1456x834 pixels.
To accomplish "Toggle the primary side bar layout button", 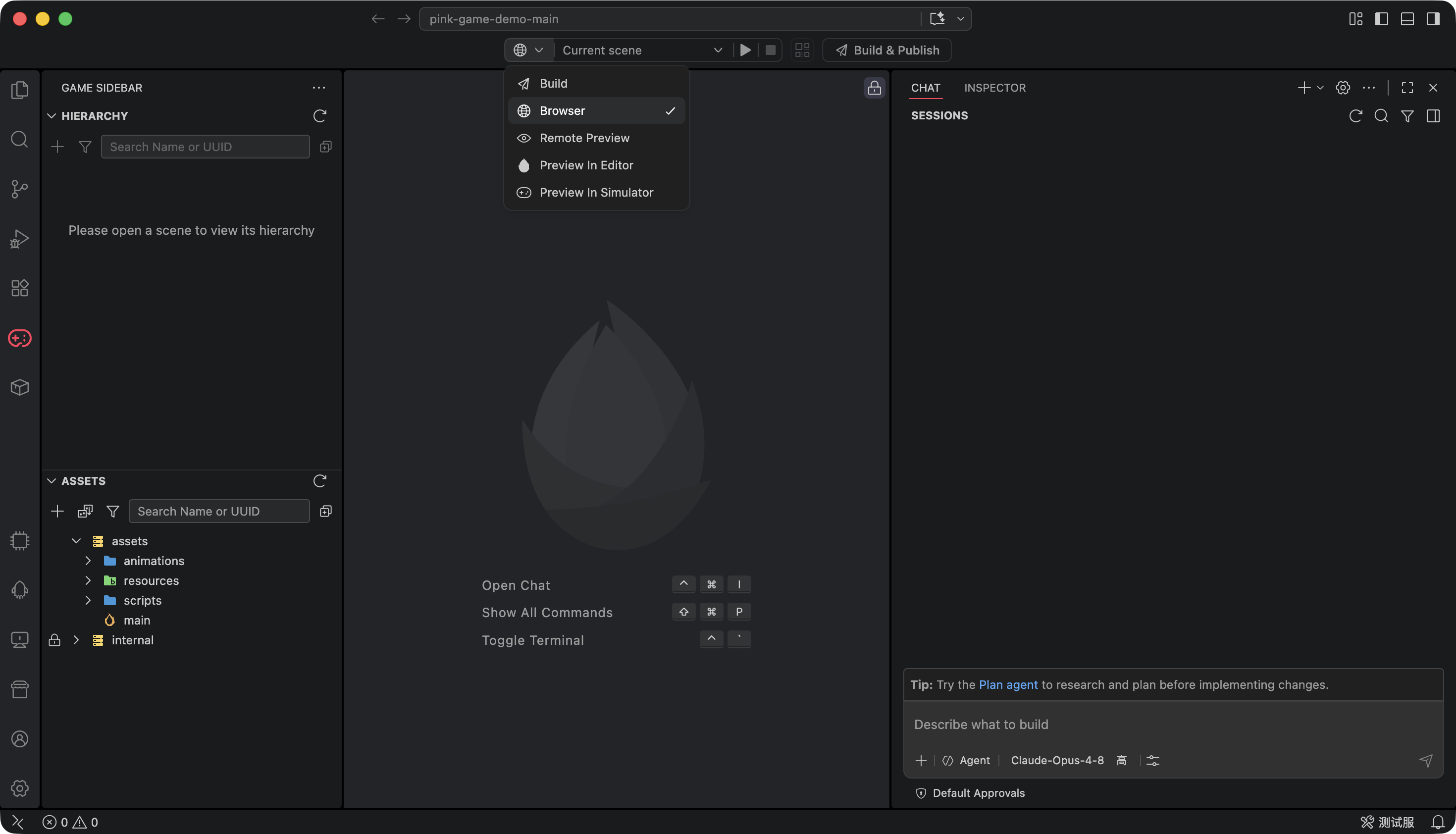I will 1381,19.
